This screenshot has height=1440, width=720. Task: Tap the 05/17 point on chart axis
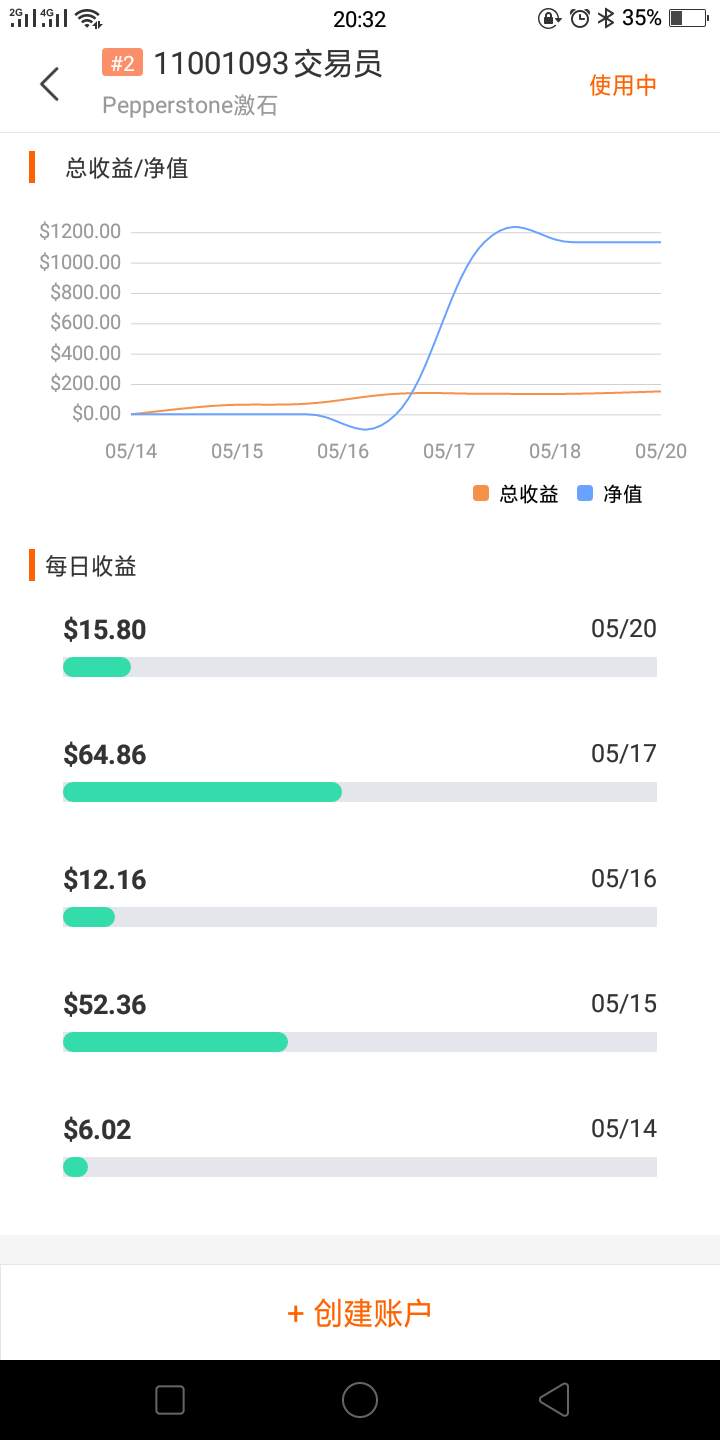click(449, 451)
